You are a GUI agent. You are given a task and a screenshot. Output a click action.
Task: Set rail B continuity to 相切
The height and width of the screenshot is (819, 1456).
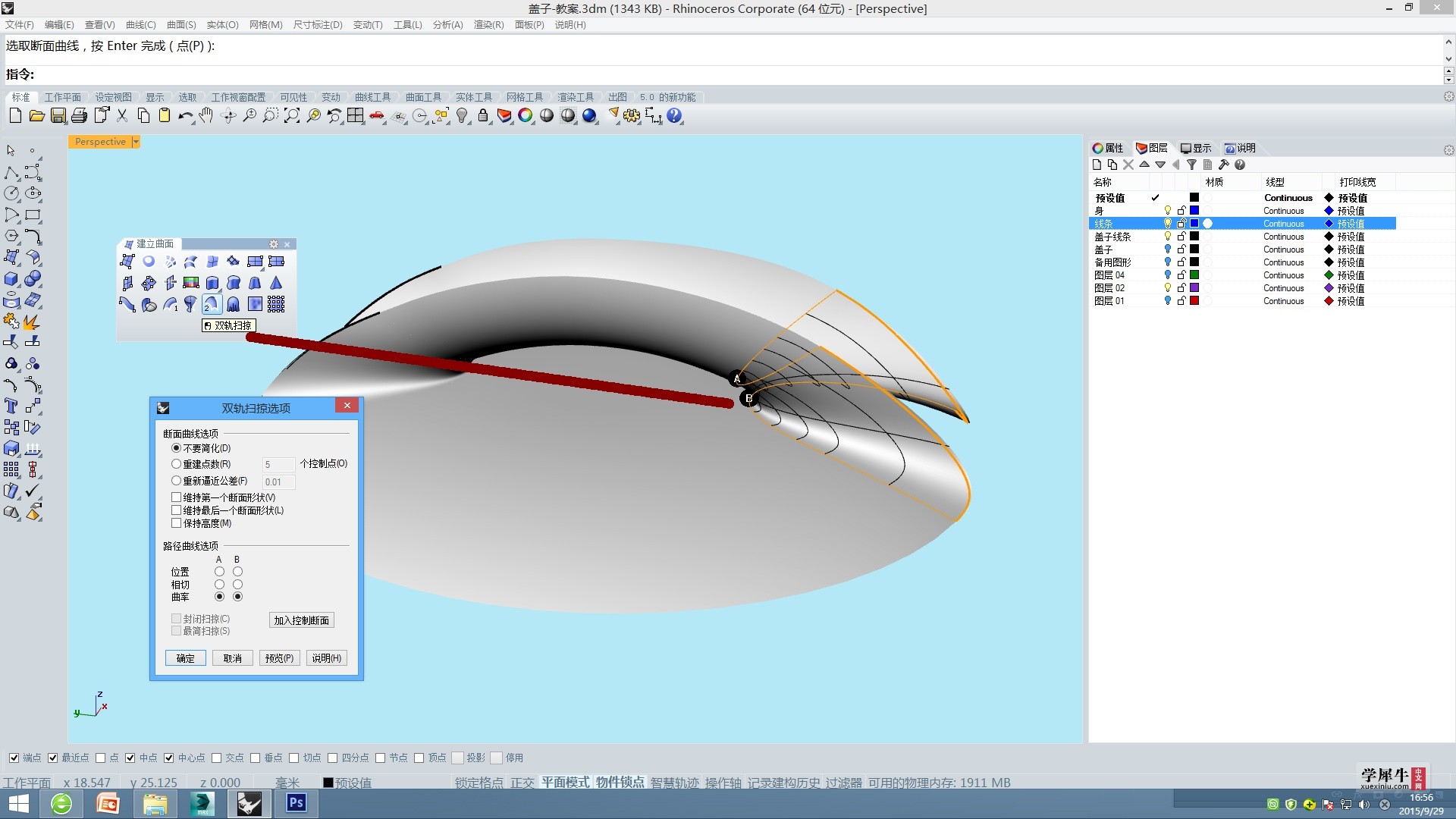pos(237,585)
